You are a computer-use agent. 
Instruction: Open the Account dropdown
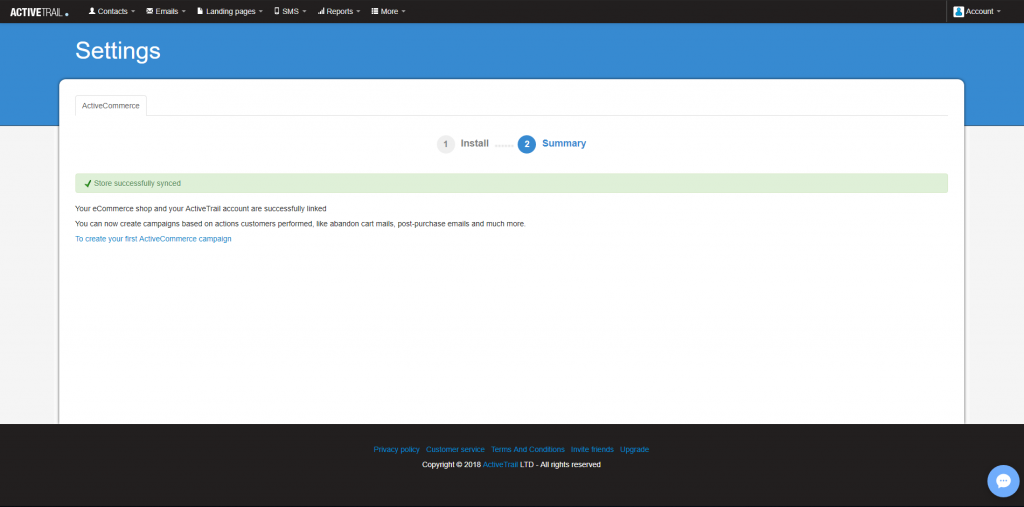[x=977, y=11]
